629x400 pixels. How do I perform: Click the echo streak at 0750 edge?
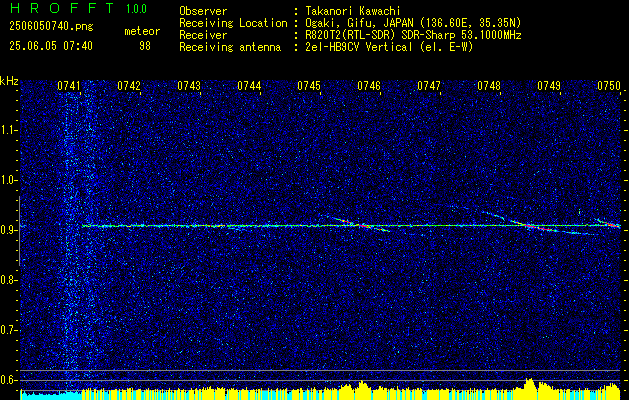(609, 223)
